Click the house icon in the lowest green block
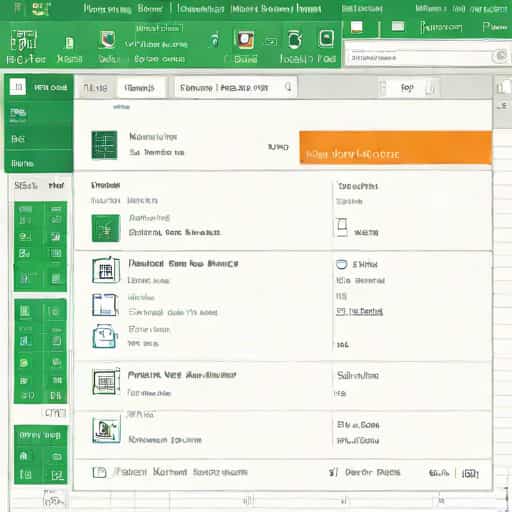512x512 pixels. click(24, 456)
